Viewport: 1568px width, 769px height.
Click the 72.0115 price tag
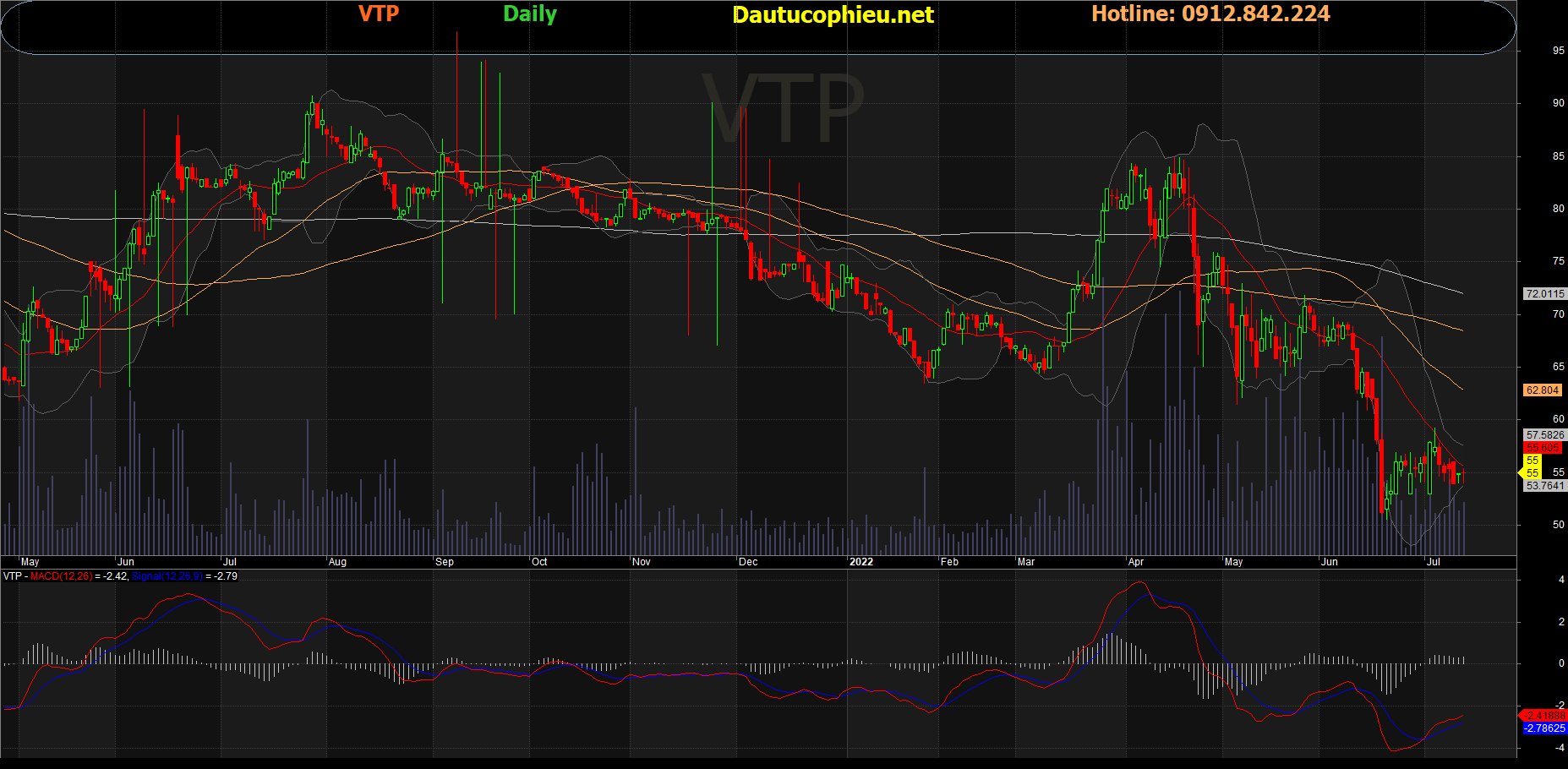click(x=1544, y=294)
